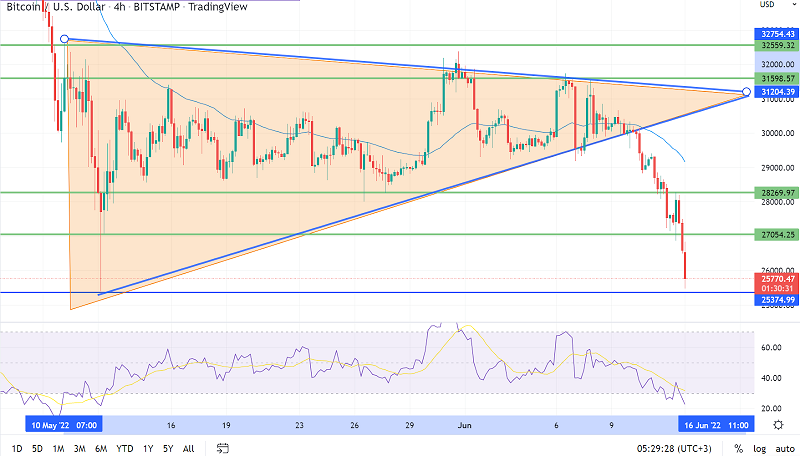Open the go-to-date calendar icon

click(222, 448)
